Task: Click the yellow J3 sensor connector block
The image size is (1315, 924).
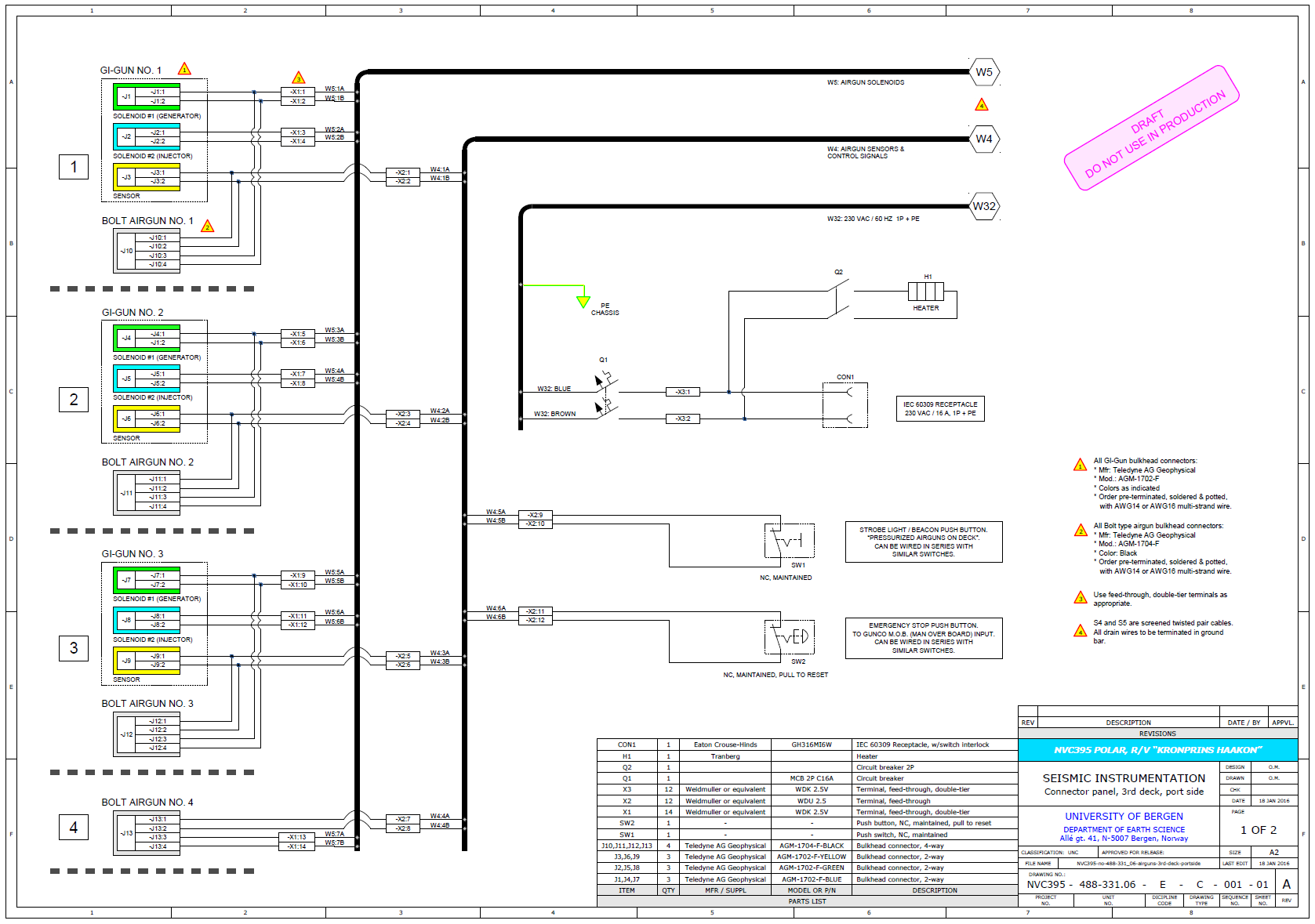Action: (147, 177)
